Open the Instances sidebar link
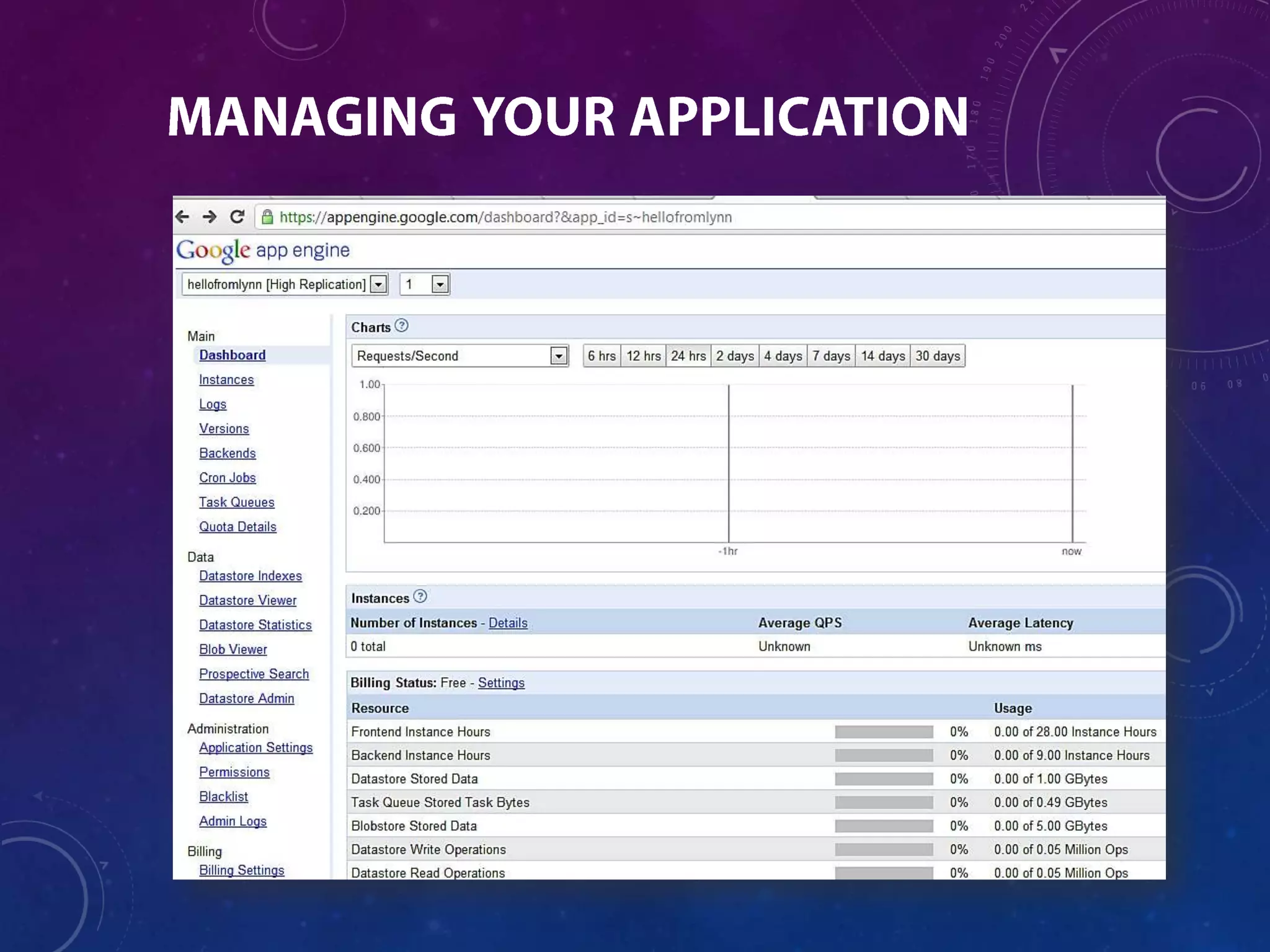The height and width of the screenshot is (952, 1270). click(x=226, y=380)
